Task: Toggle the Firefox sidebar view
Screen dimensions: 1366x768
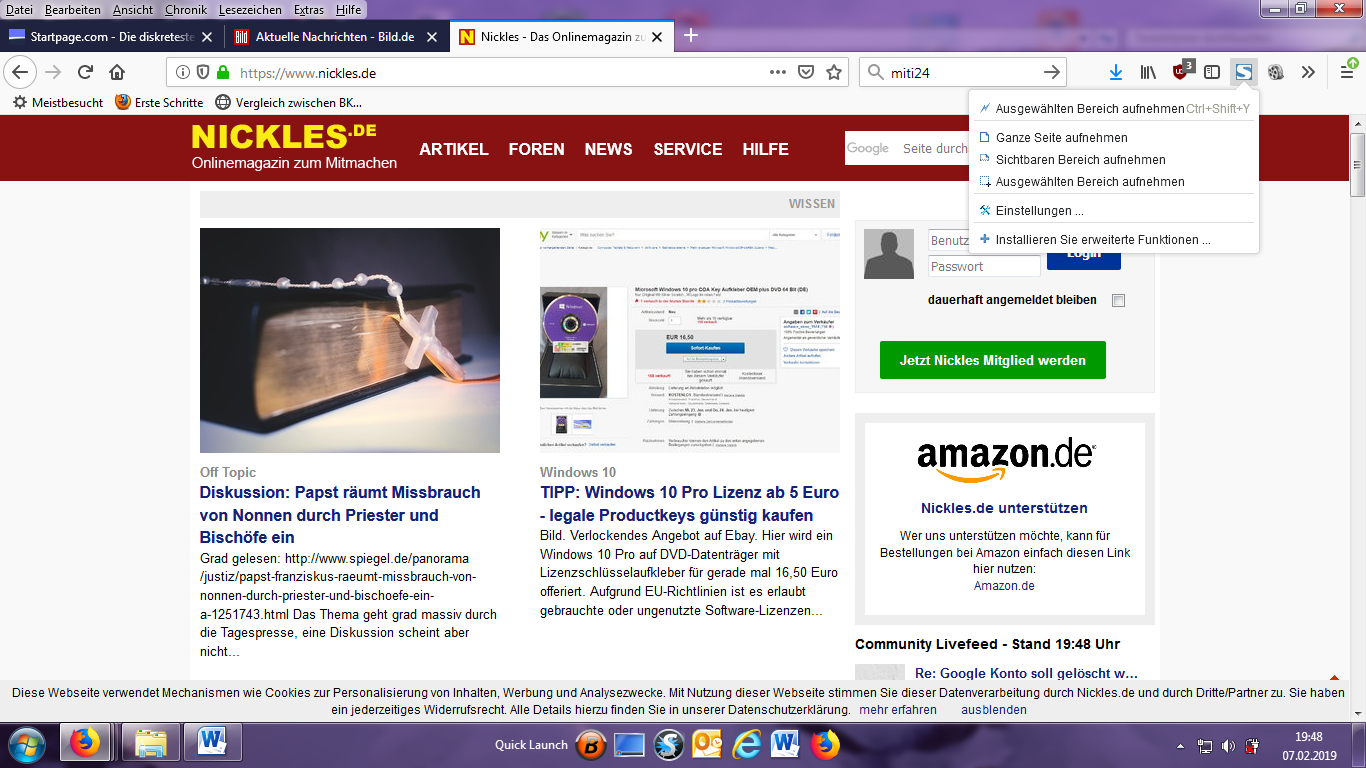Action: pyautogui.click(x=1212, y=72)
